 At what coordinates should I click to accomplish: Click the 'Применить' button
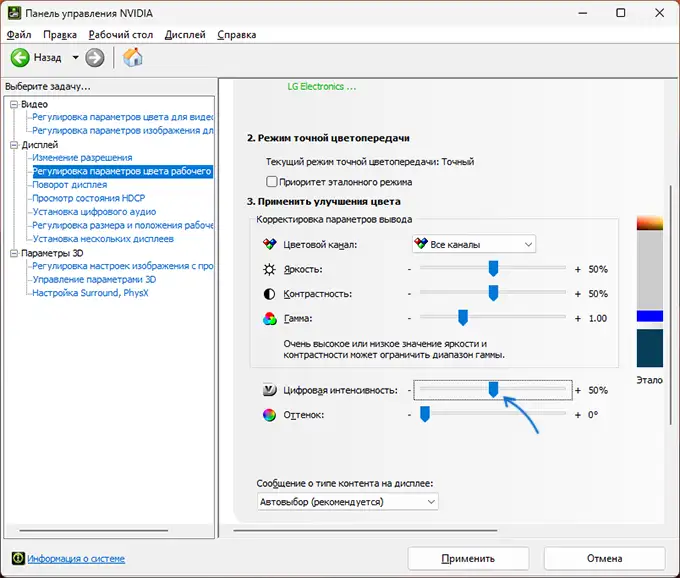(468, 558)
